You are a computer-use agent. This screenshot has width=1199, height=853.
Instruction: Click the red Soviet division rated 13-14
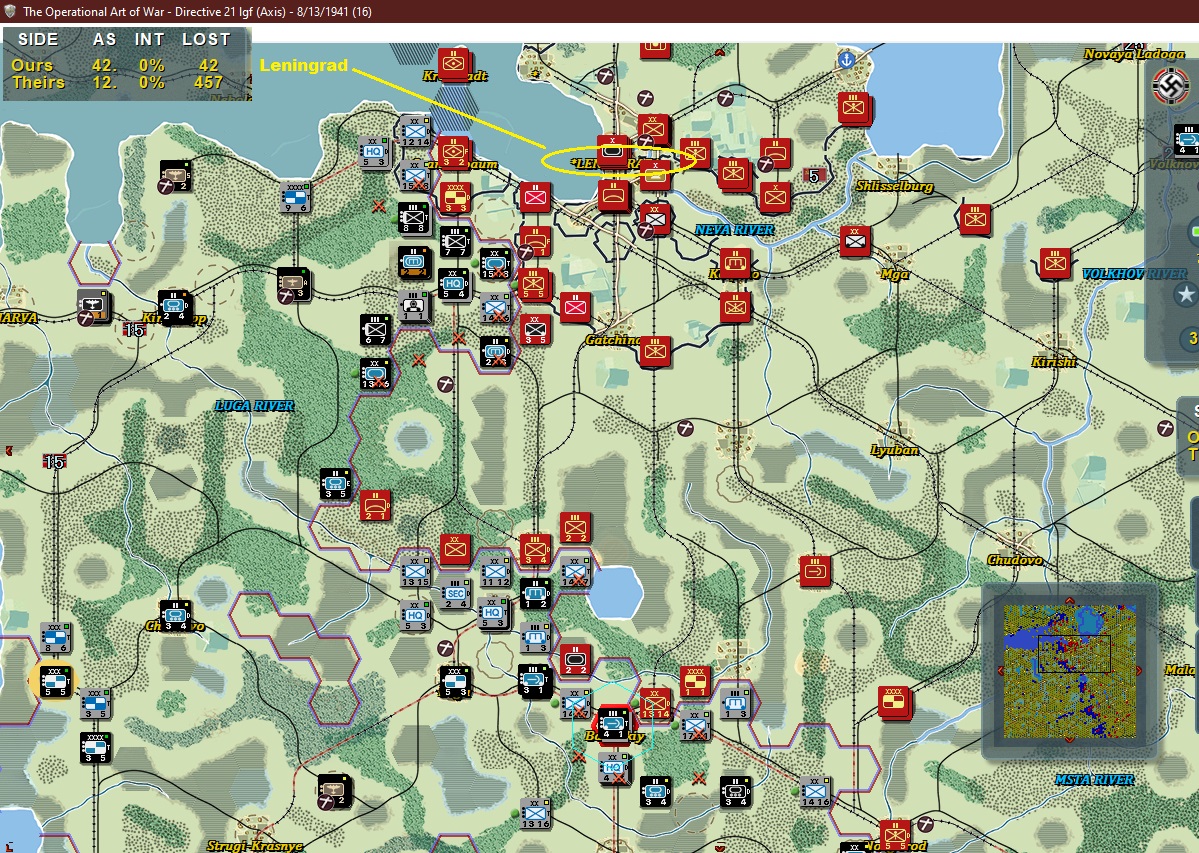pyautogui.click(x=655, y=704)
